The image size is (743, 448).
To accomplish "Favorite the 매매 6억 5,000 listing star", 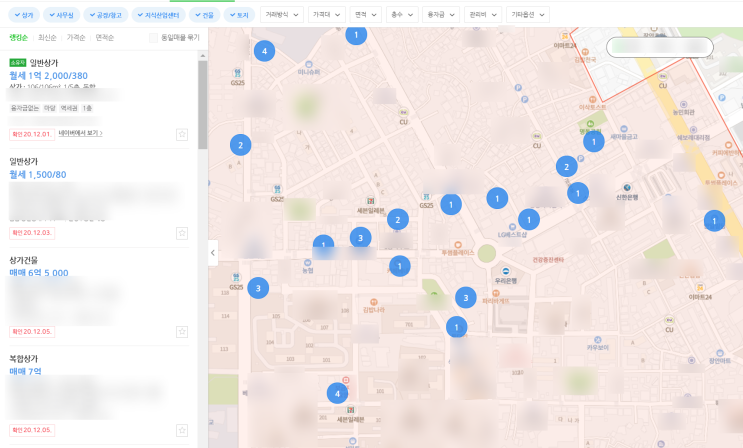I will point(182,331).
